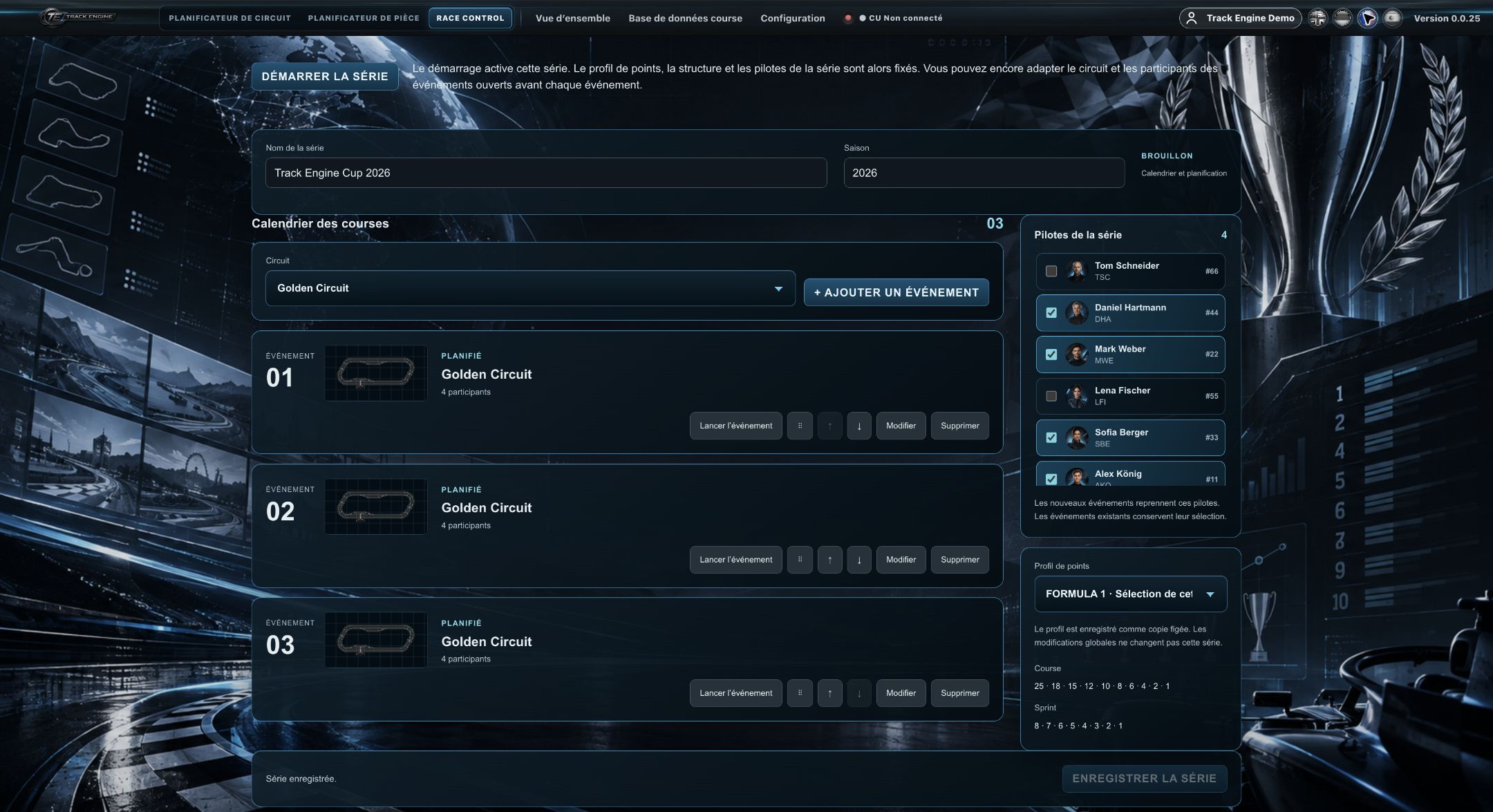Switch language using the German flag
The height and width of the screenshot is (812, 1493).
tap(1342, 18)
